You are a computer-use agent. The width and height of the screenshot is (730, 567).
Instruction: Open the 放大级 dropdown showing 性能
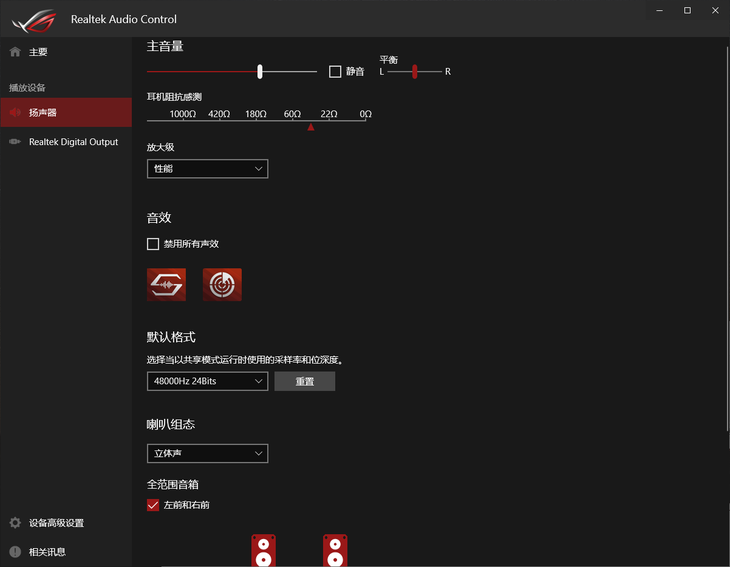(x=207, y=169)
